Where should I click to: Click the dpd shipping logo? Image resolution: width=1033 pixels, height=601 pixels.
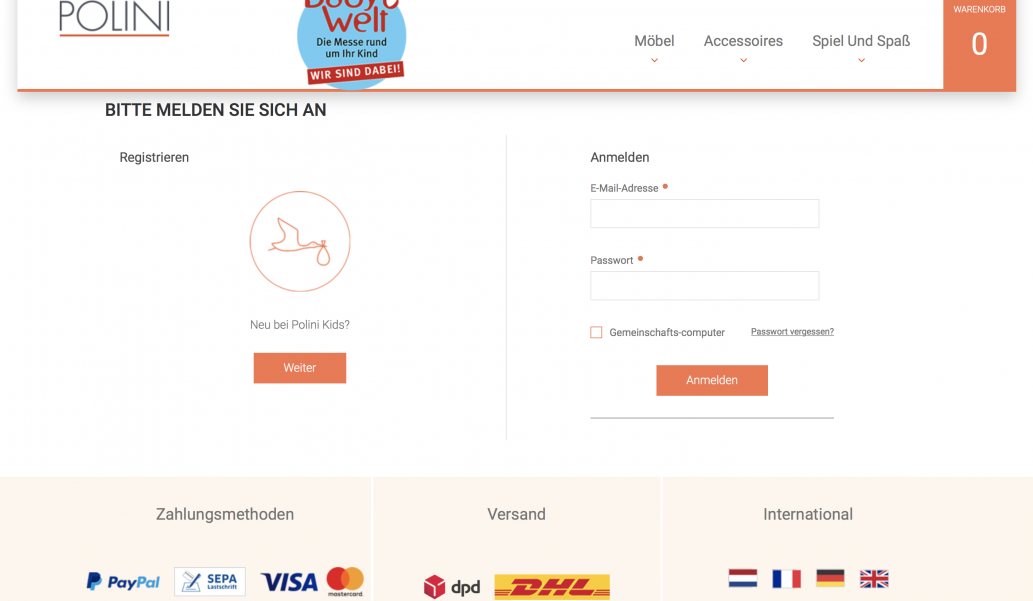coord(452,587)
